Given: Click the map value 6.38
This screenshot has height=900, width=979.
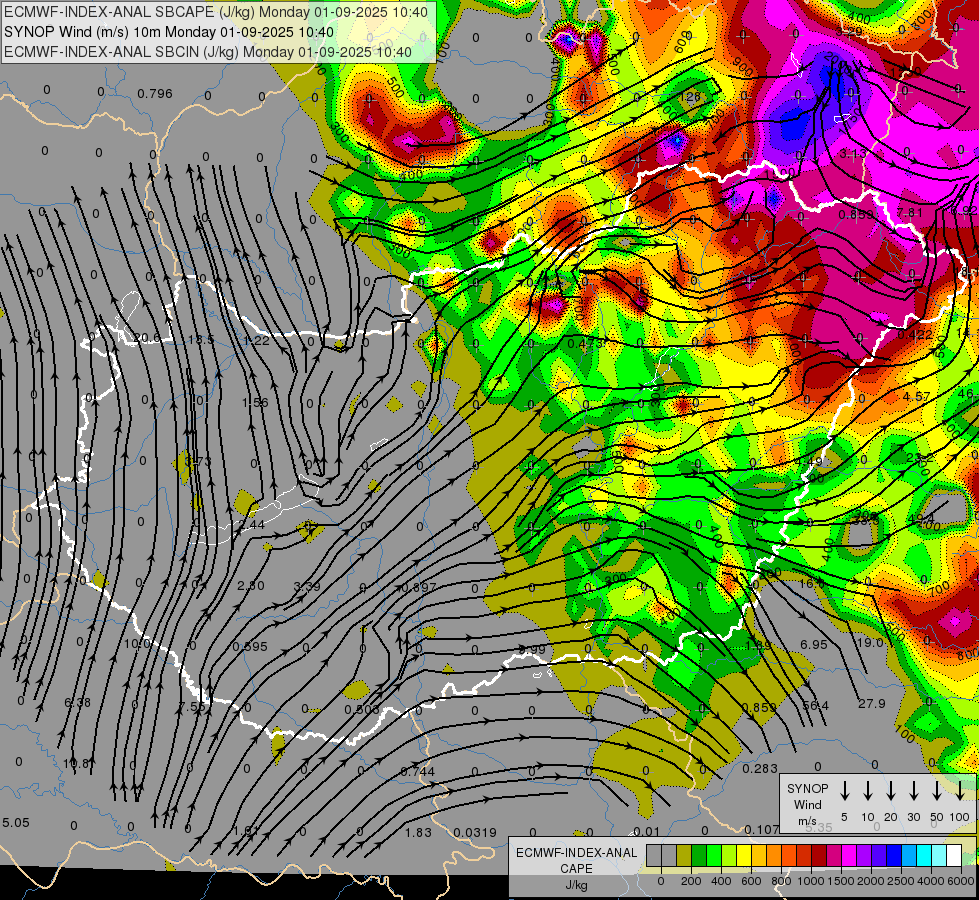Looking at the screenshot, I should (x=77, y=703).
